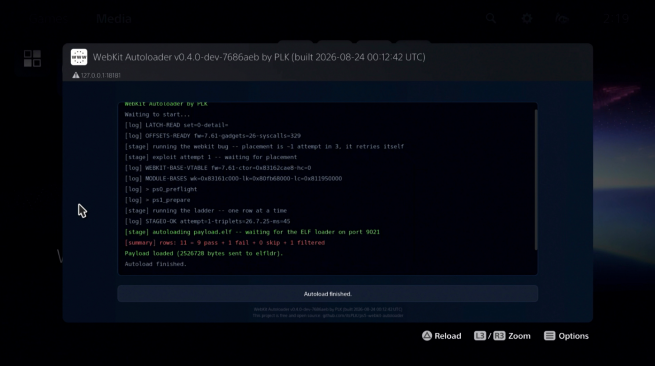Click the ps0_preflight log line
Image resolution: width=655 pixels, height=366 pixels.
click(x=161, y=189)
